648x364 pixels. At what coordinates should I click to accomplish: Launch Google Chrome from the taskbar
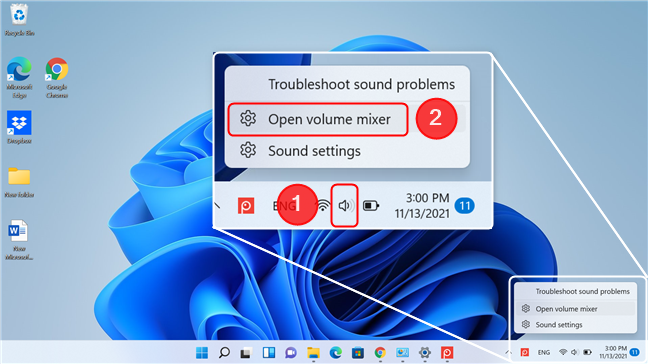pyautogui.click(x=380, y=352)
